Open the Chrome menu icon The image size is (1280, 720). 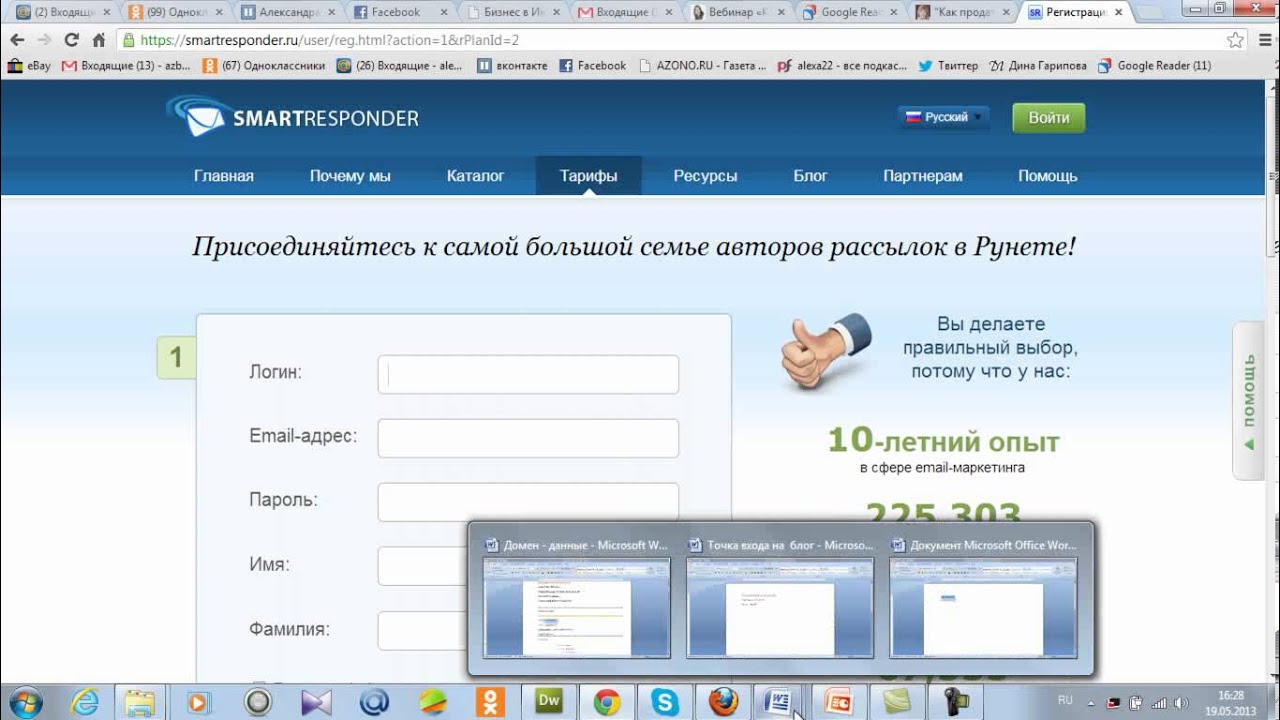point(1264,40)
